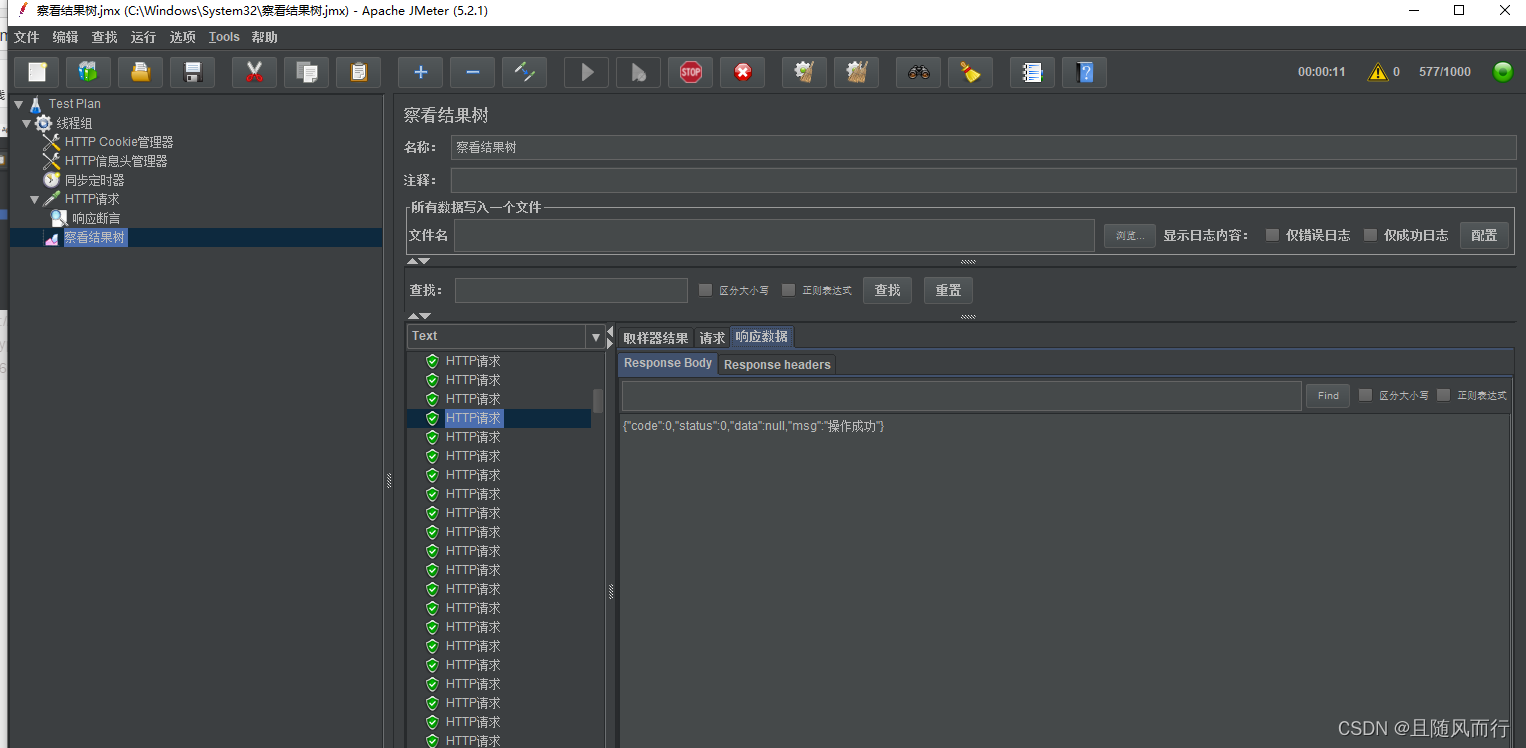Open the 帮助 menu
This screenshot has width=1526, height=748.
click(265, 37)
